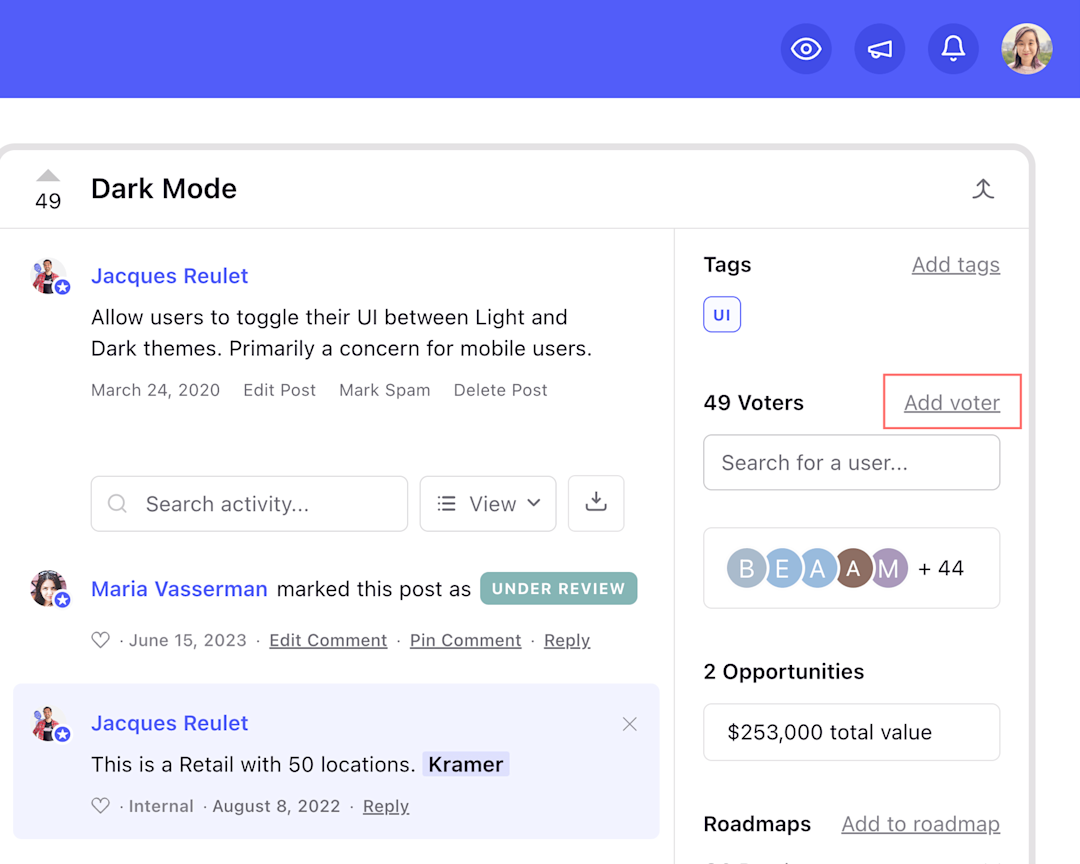The height and width of the screenshot is (864, 1080).
Task: Upvote the Dark Mode post arrow
Action: 48,176
